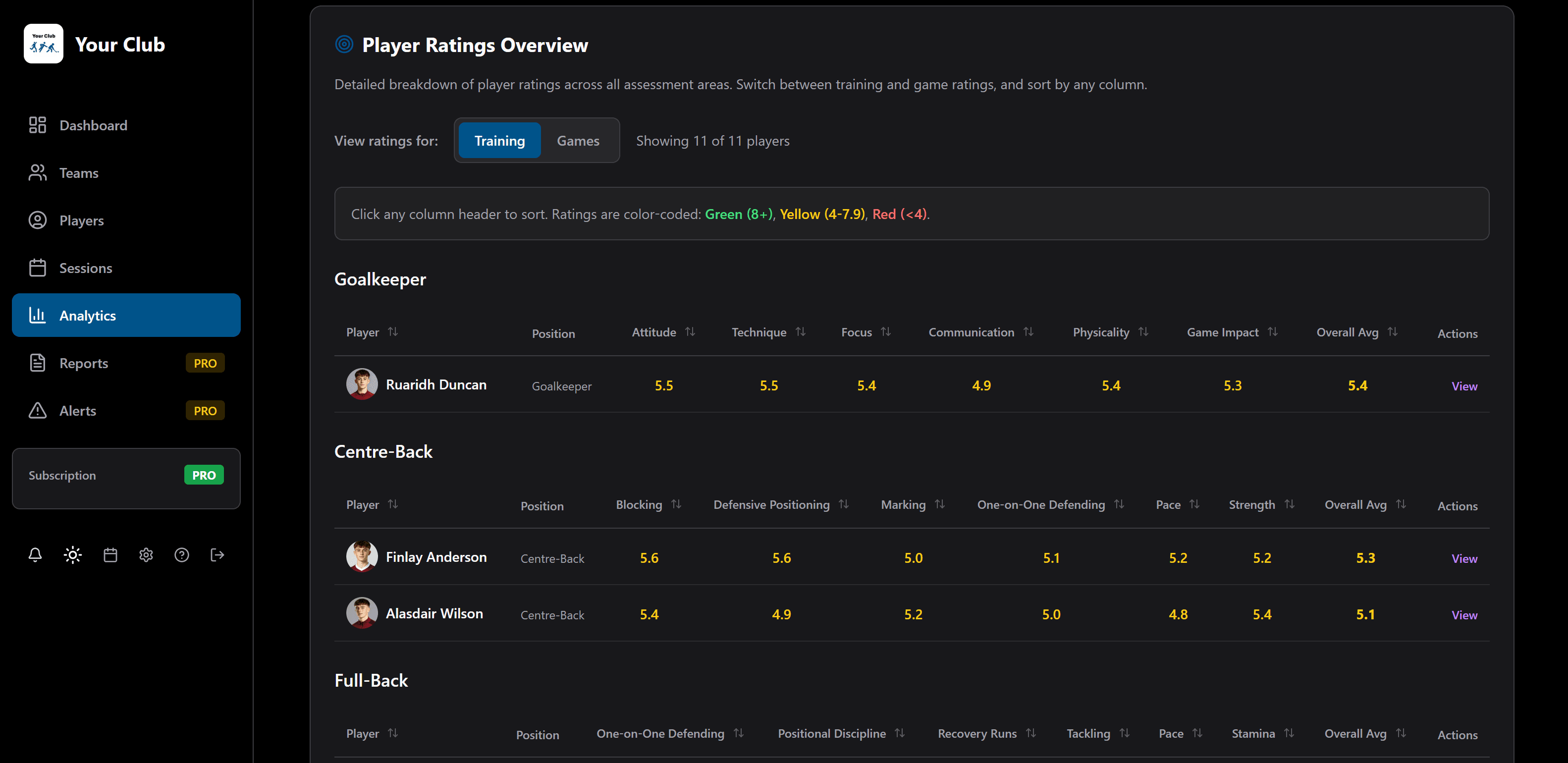The height and width of the screenshot is (763, 1568).
Task: Open the Teams section
Action: coord(78,173)
